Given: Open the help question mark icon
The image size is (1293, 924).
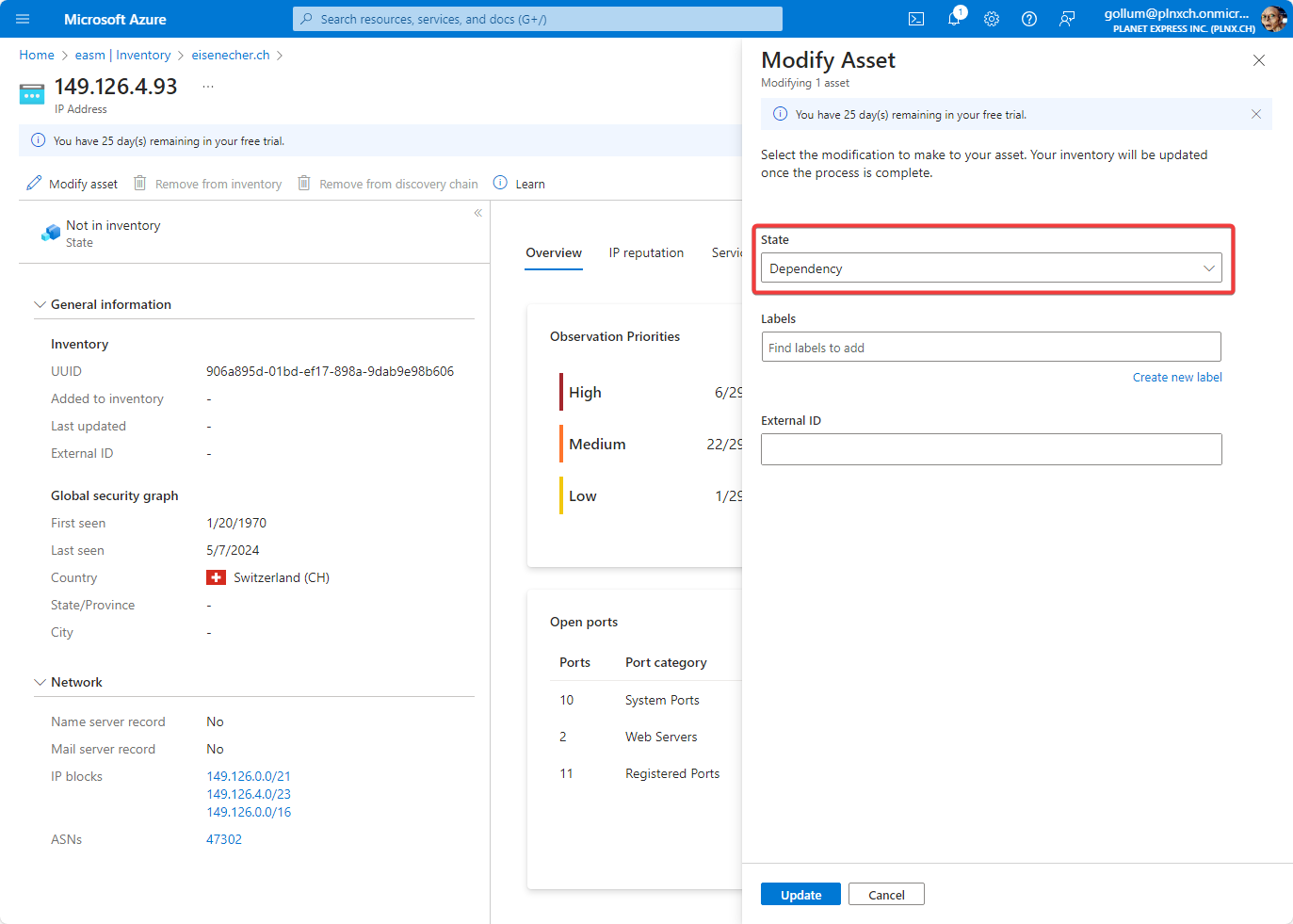Looking at the screenshot, I should [x=1029, y=19].
